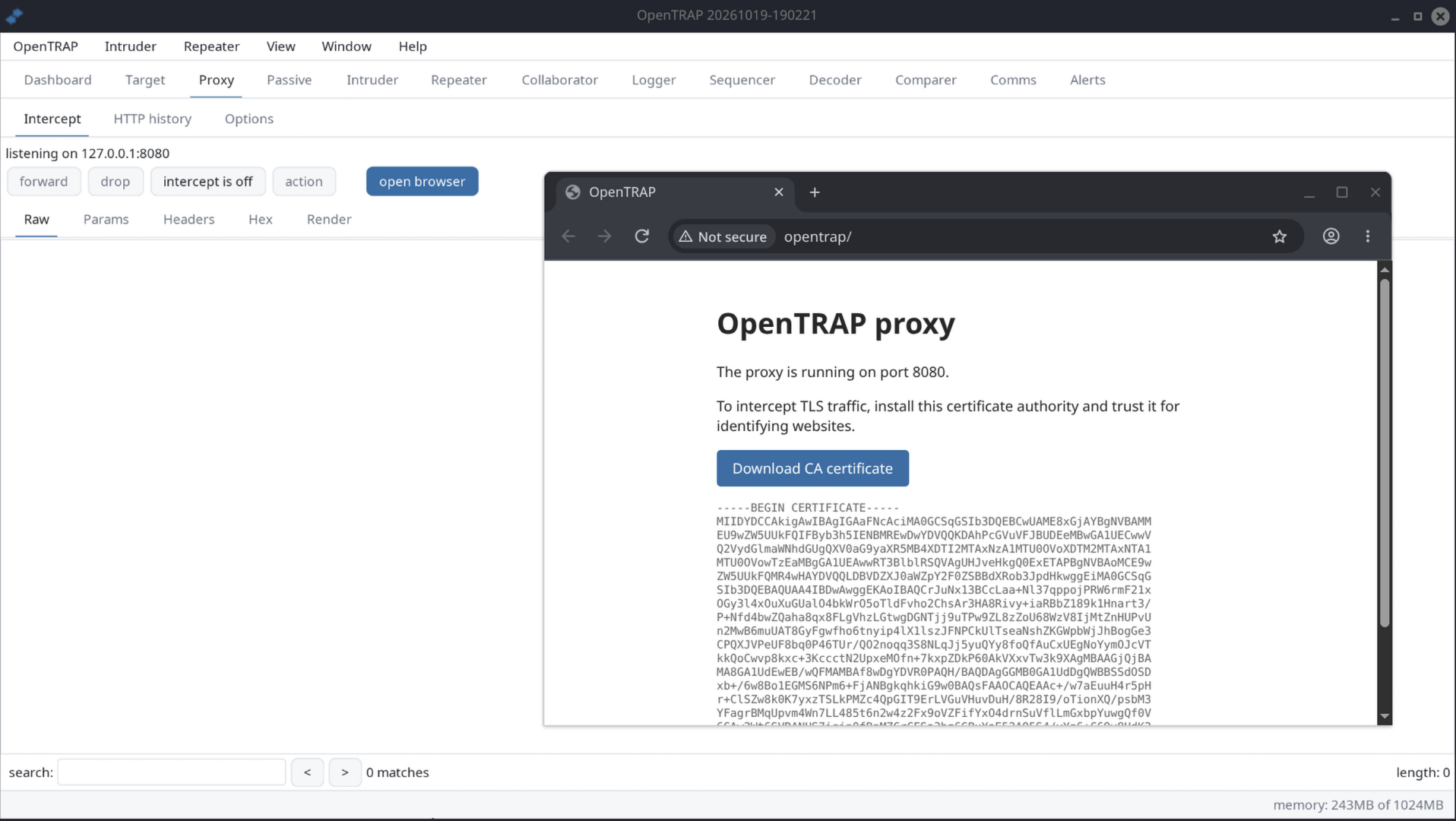Click the forward button
The width and height of the screenshot is (1456, 821).
[x=43, y=182]
